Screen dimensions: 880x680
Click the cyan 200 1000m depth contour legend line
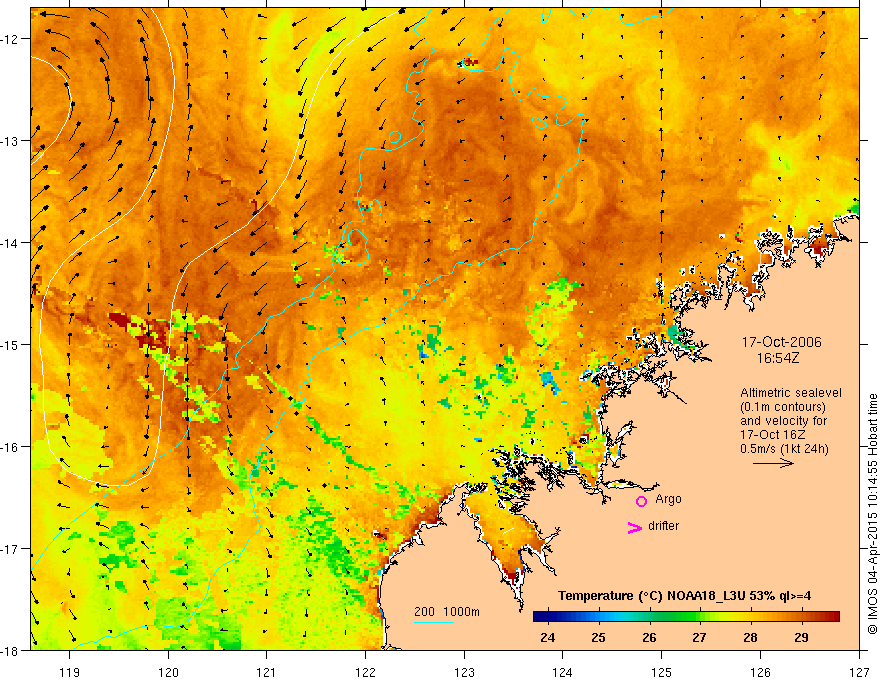tap(434, 622)
